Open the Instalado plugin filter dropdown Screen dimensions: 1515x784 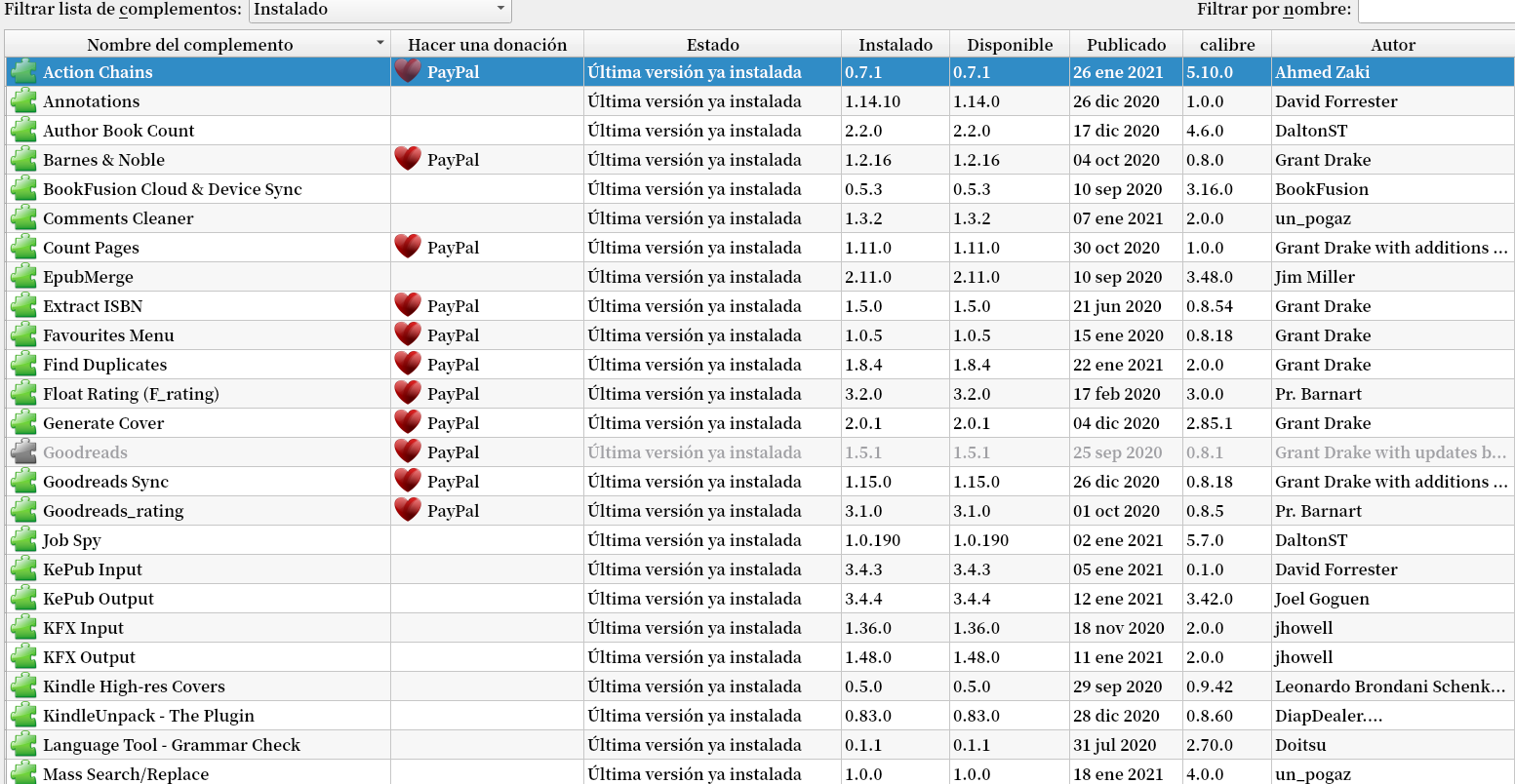(380, 10)
